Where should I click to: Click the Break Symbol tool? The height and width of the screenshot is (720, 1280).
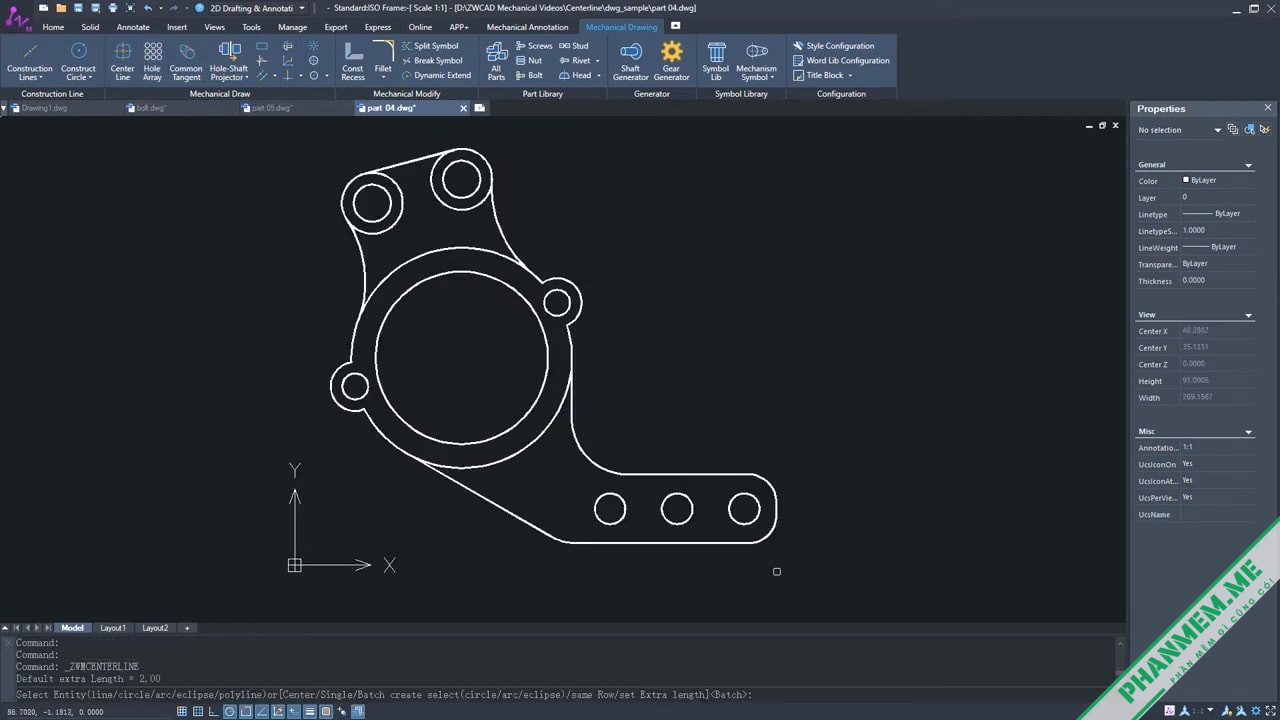click(x=431, y=60)
